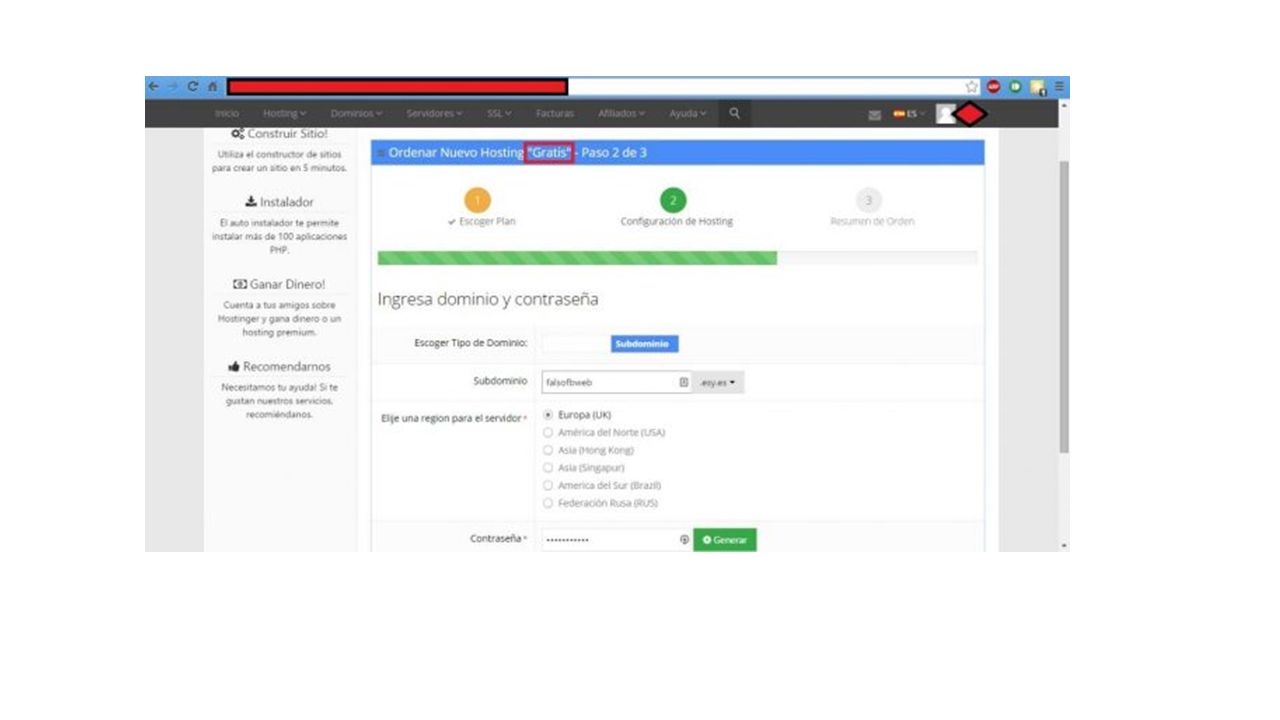Open the red adblock extension icon
This screenshot has height=720, width=1280.
tap(994, 87)
